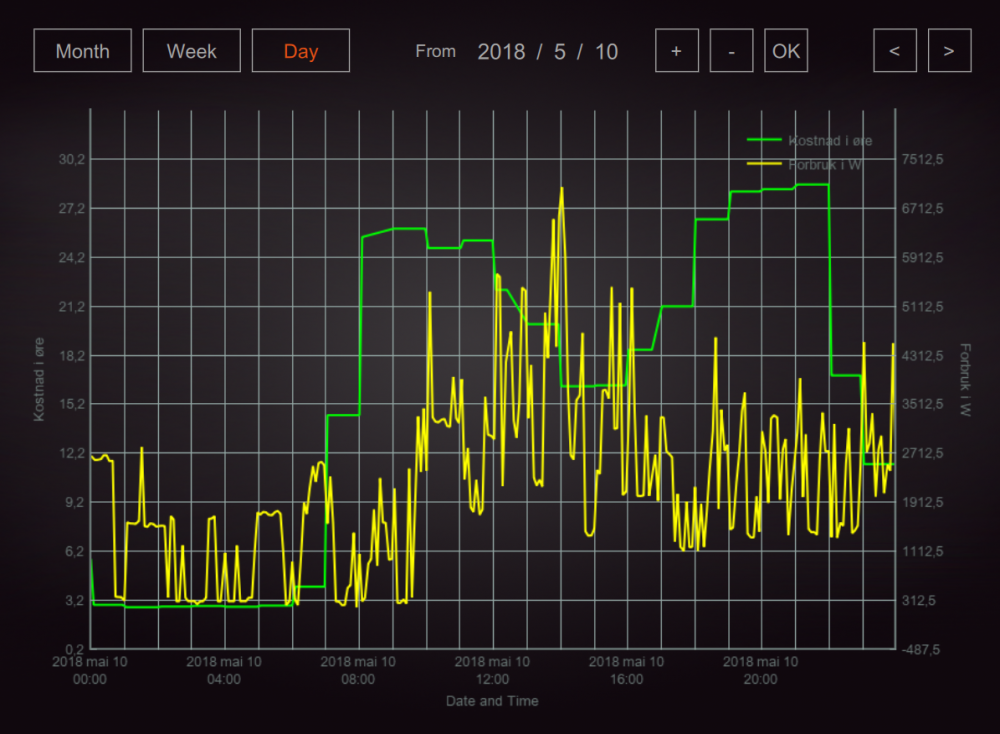
Task: Toggle the Forbruk i W legend entry
Action: tap(825, 164)
